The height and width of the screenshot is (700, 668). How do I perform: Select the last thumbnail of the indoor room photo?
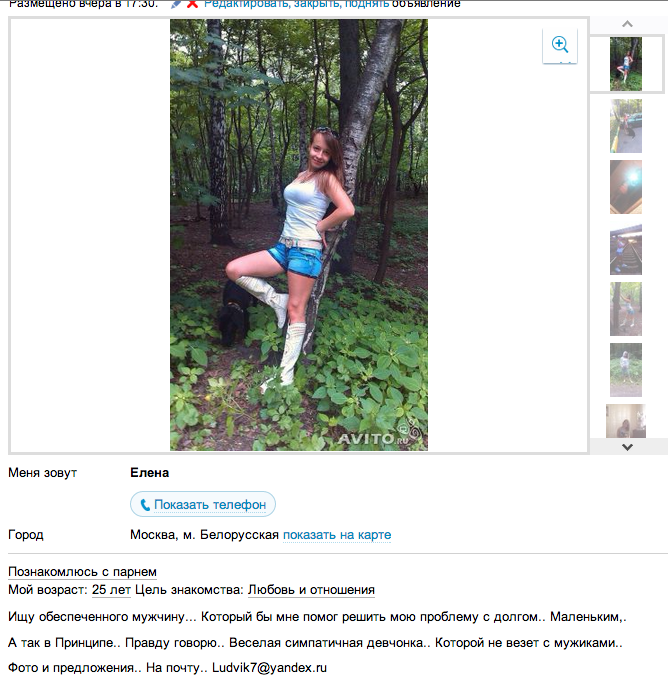[626, 421]
